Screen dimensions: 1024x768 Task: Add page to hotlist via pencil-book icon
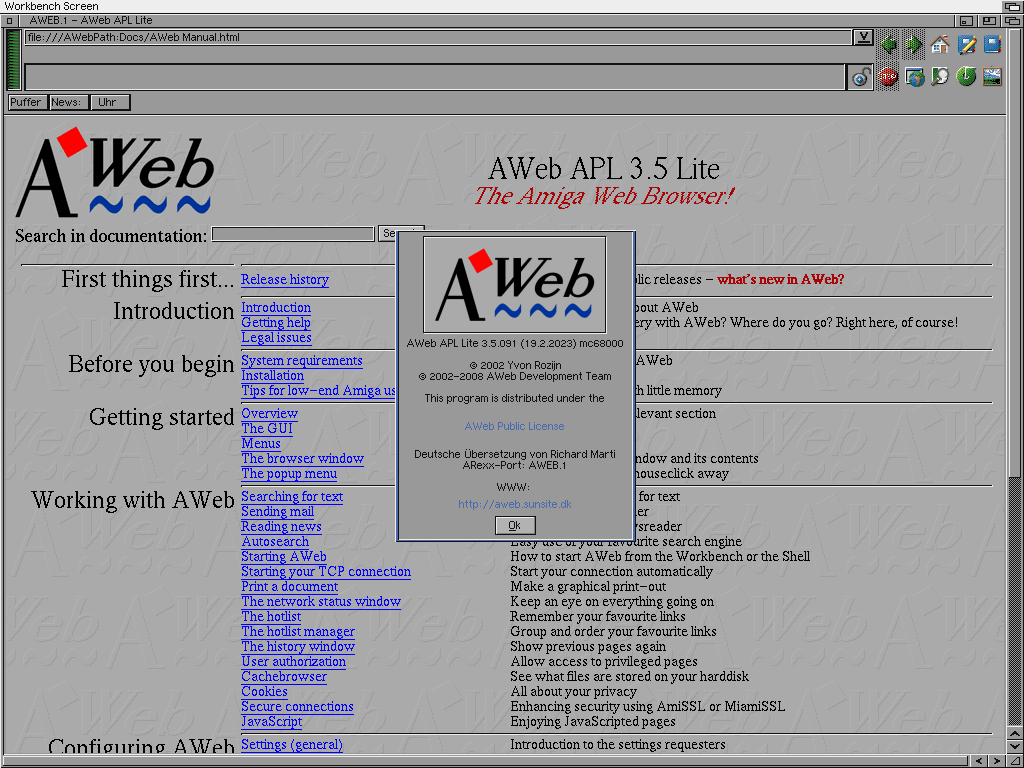[x=966, y=44]
